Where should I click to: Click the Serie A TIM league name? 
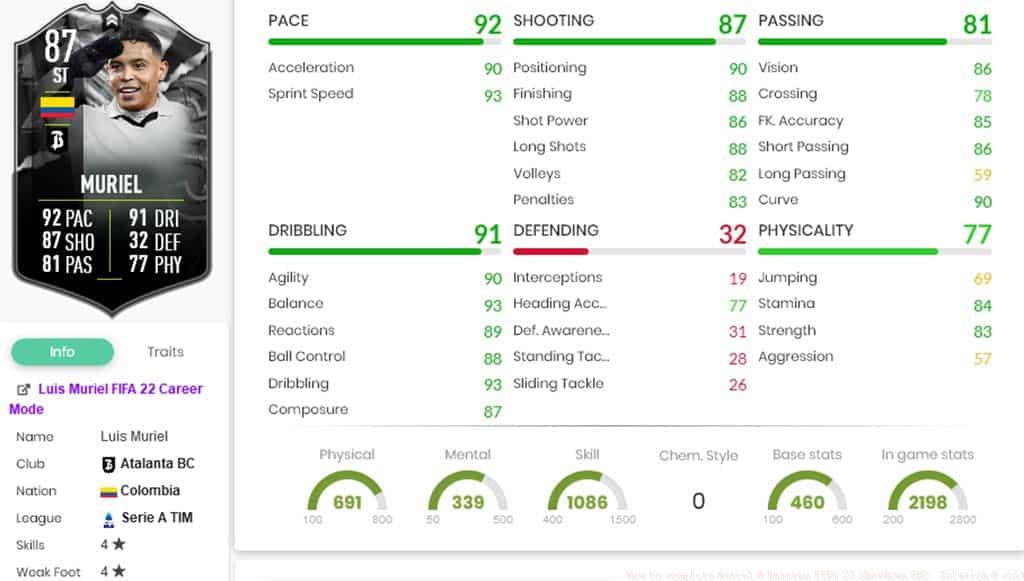tap(157, 518)
